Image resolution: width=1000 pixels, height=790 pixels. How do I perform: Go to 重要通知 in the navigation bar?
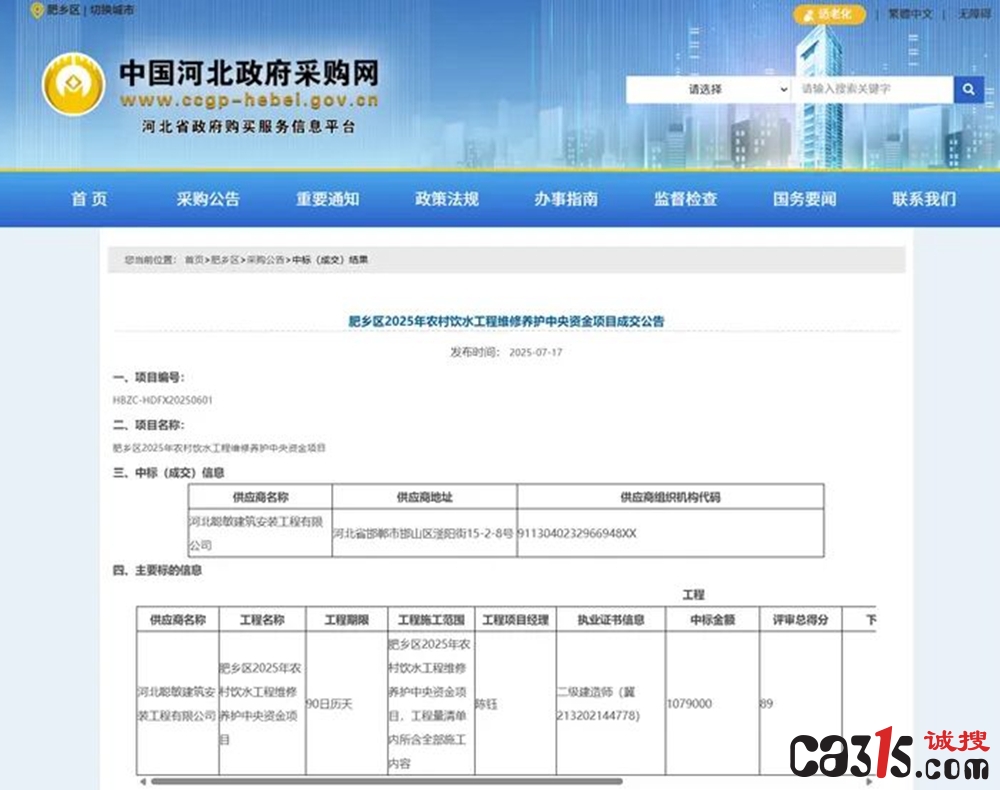tap(328, 199)
